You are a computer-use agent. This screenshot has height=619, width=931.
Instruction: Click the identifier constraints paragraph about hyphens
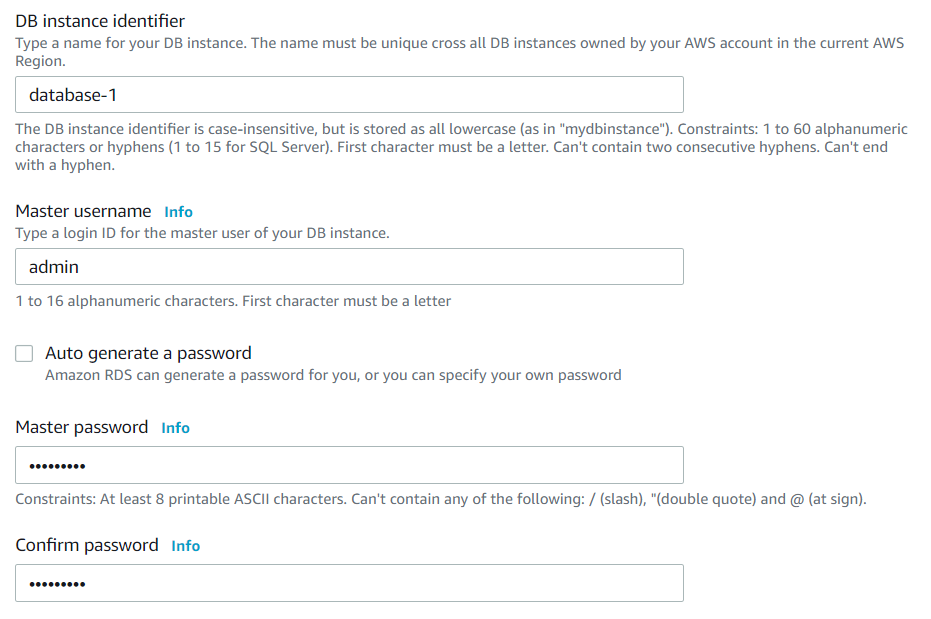coord(461,147)
